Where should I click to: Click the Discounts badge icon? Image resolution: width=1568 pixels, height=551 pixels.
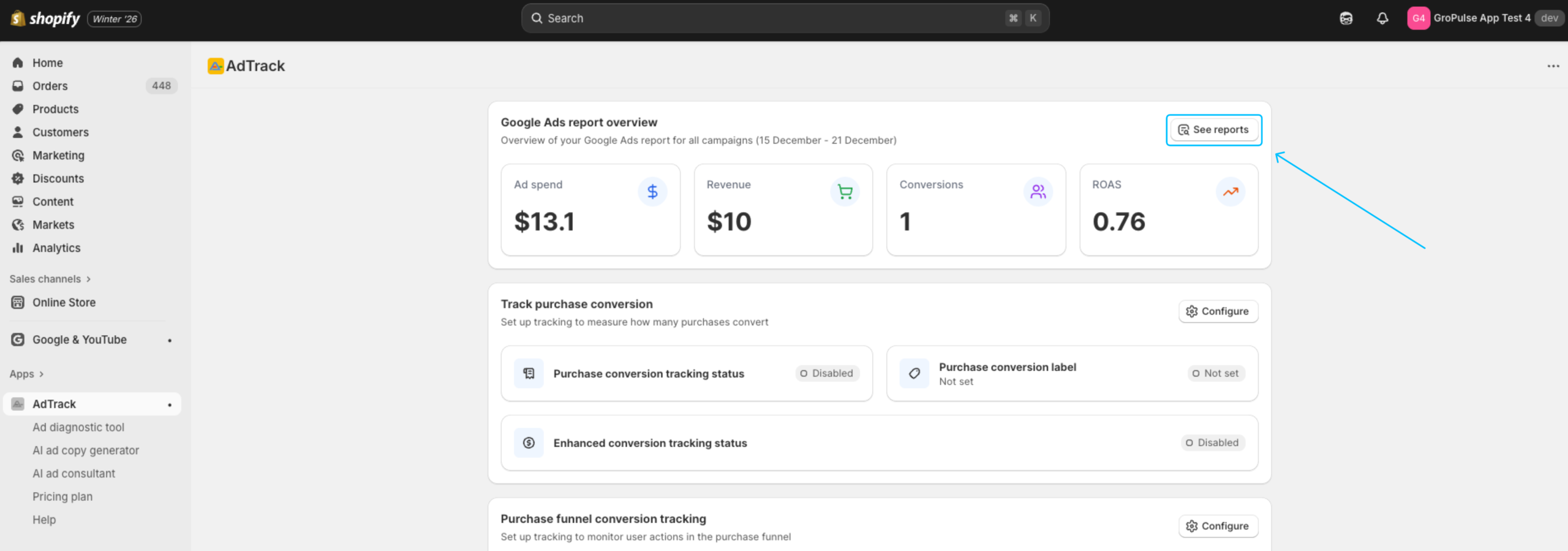[18, 178]
